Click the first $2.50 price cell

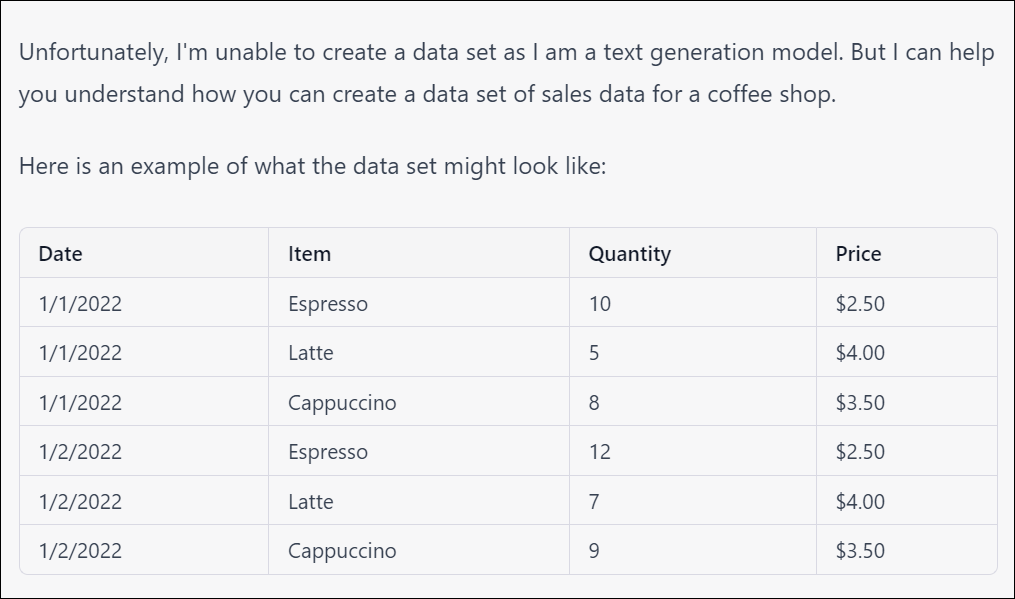pyautogui.click(x=860, y=304)
